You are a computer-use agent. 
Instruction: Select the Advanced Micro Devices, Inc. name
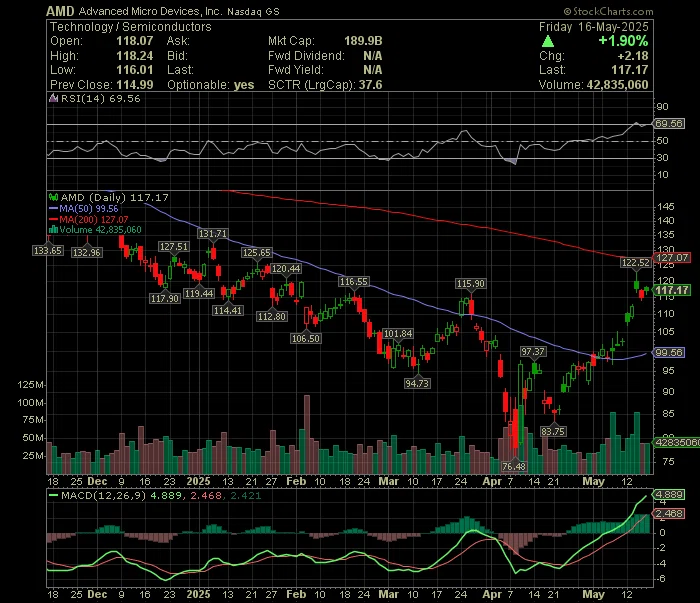(150, 11)
